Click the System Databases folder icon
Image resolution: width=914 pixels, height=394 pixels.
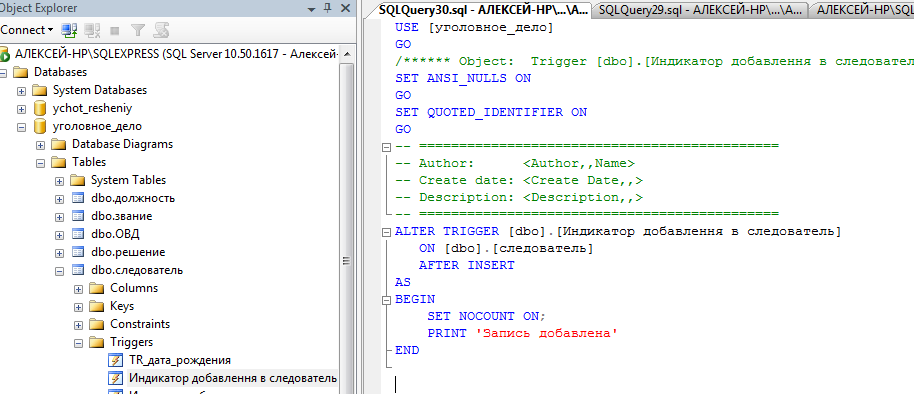[x=40, y=90]
